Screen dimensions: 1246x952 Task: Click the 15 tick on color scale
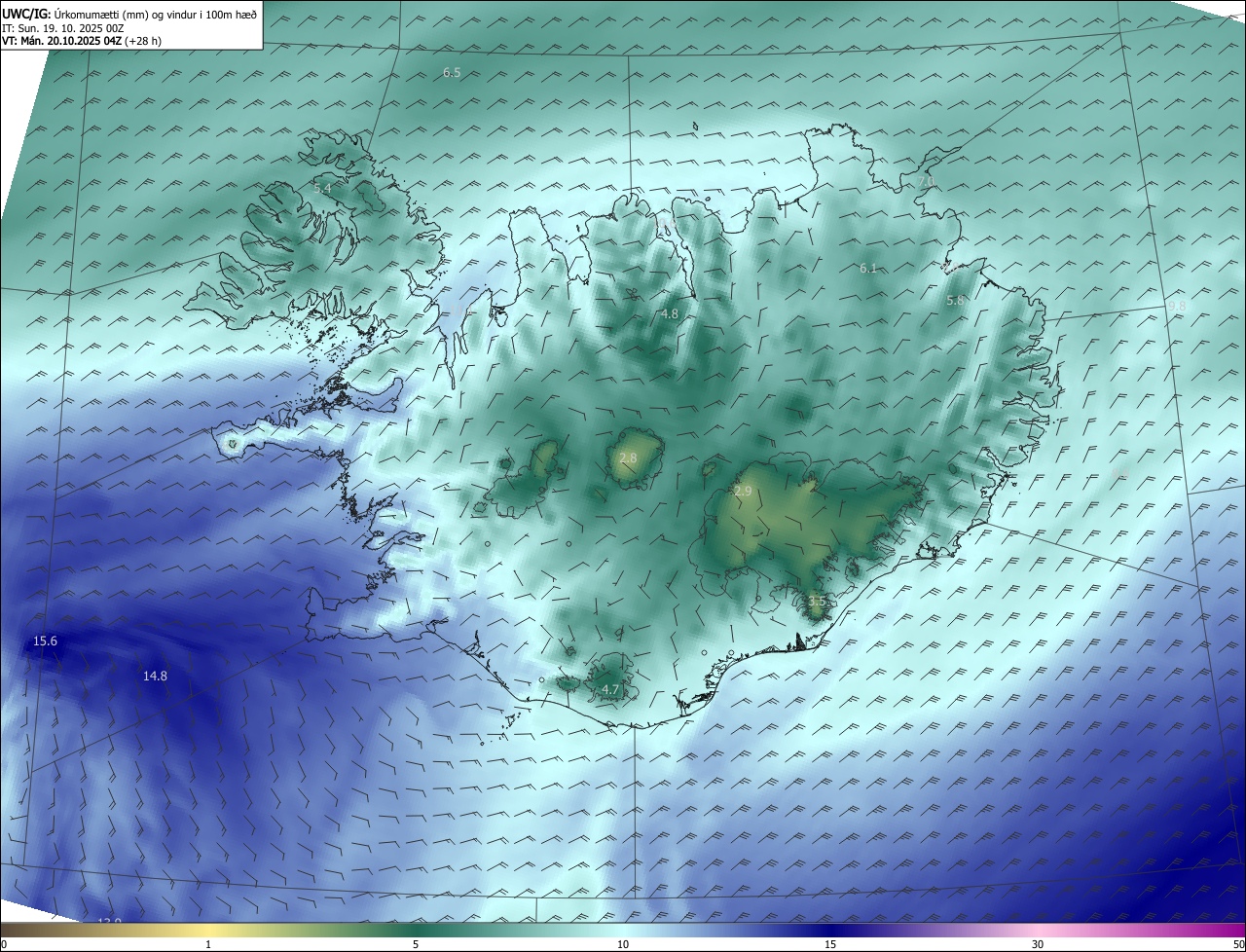pos(830,944)
